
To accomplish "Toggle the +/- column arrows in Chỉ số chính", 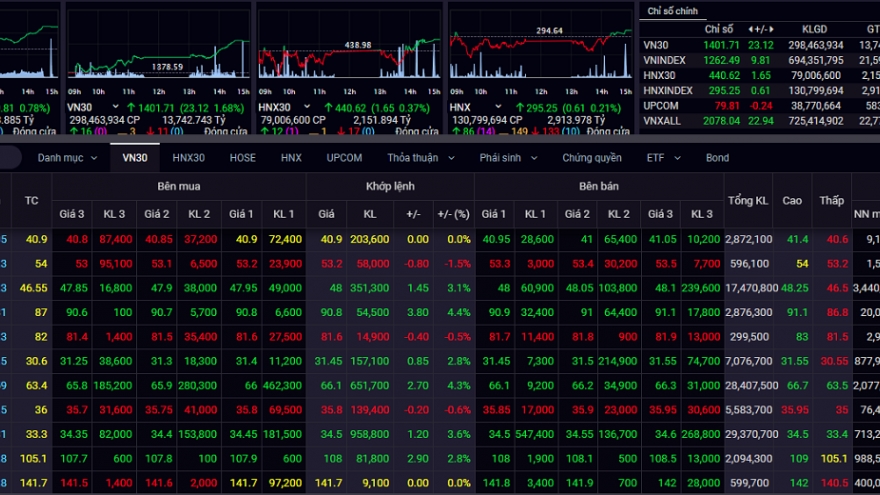I will point(761,29).
